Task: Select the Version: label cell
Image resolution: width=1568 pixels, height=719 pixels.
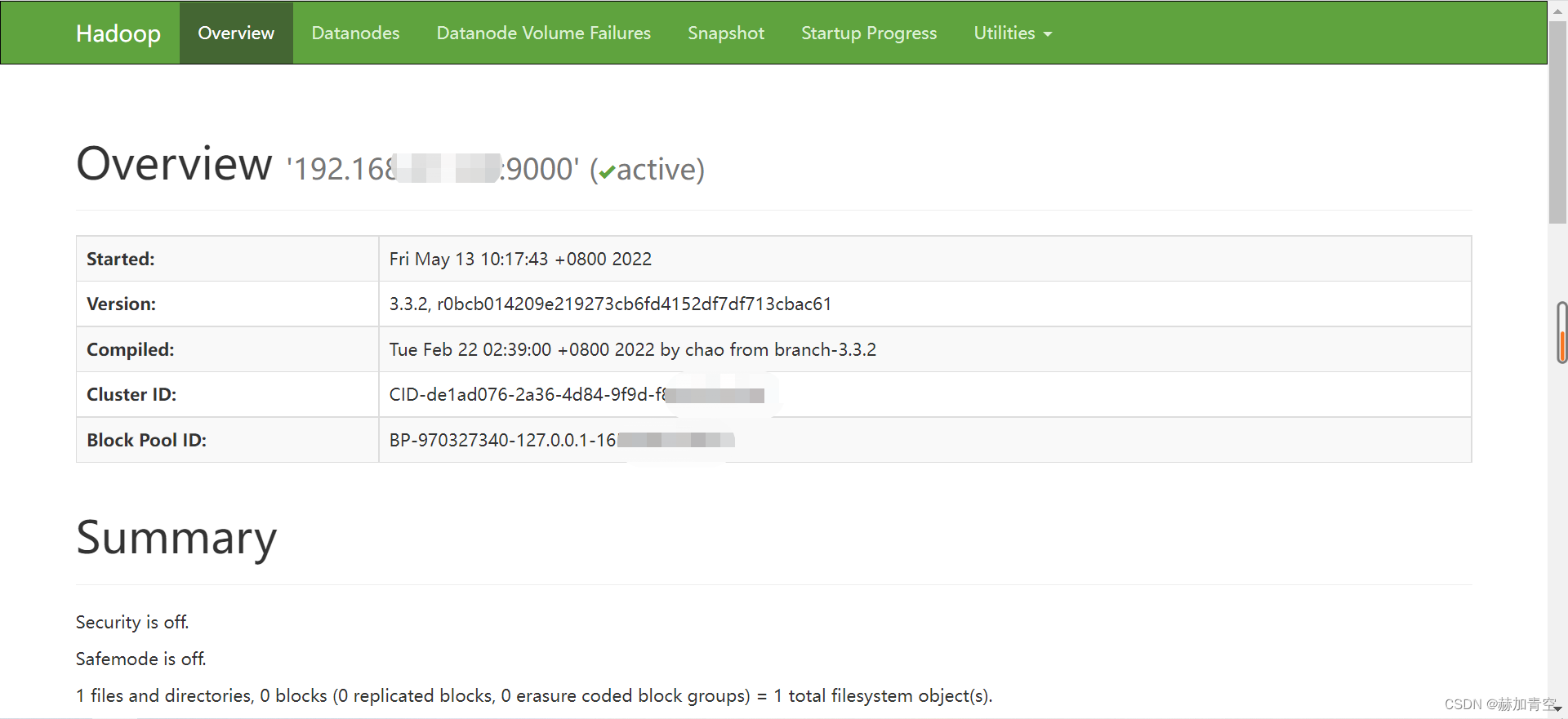Action: pos(228,304)
